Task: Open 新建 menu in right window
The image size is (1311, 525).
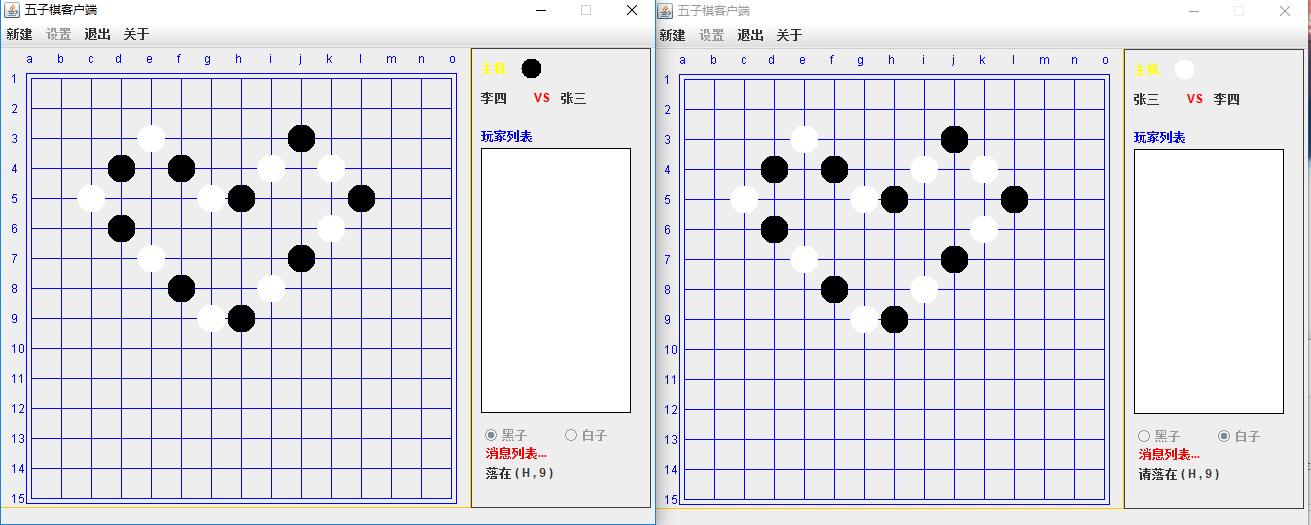Action: tap(672, 35)
